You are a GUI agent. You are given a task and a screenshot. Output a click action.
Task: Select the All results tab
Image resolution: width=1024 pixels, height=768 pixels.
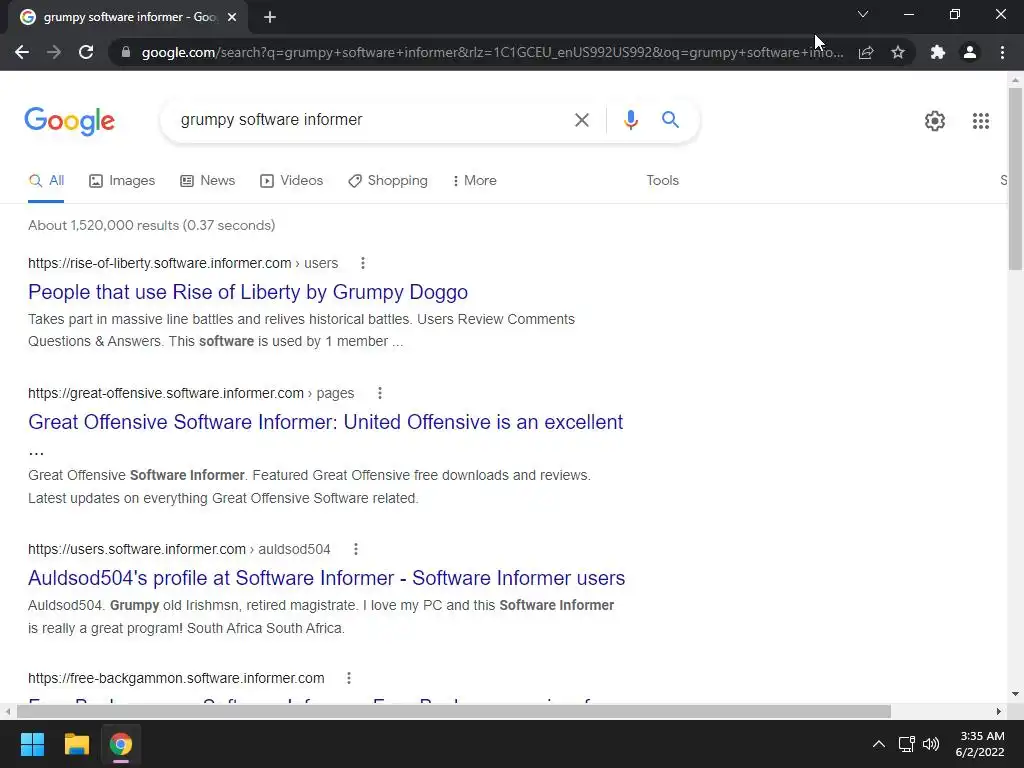coord(46,181)
